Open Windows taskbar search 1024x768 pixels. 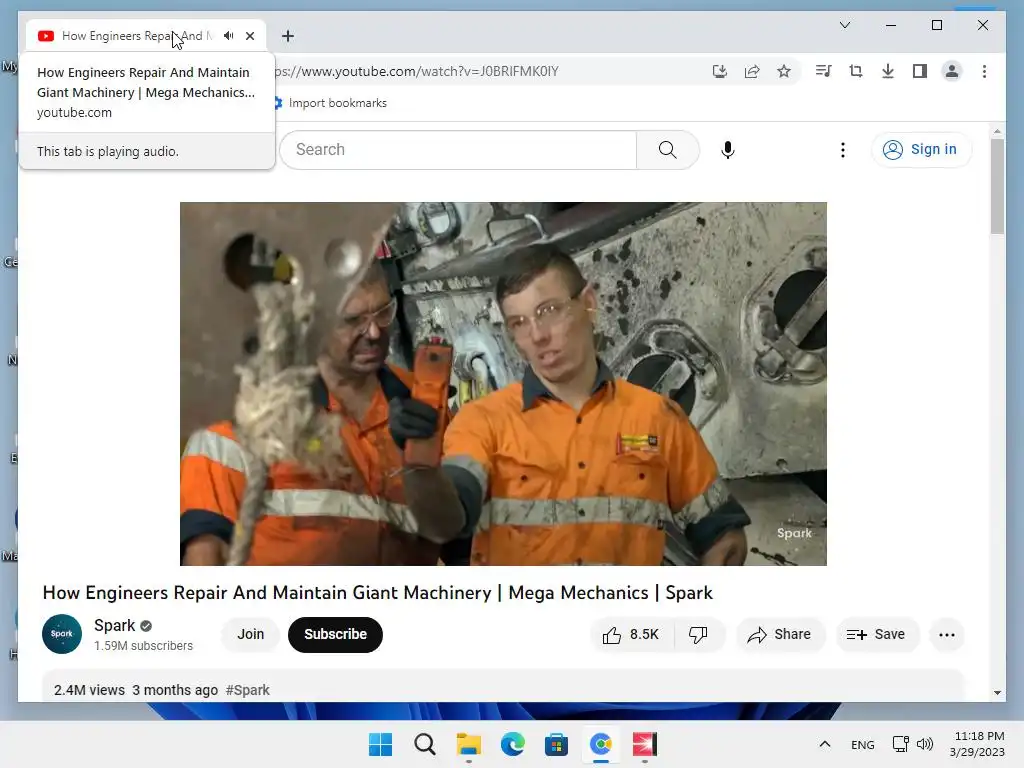point(424,744)
